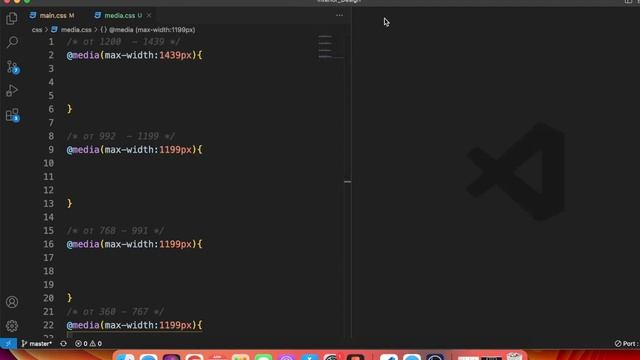
Task: Click the media.css breadcrumb
Action: click(71, 30)
